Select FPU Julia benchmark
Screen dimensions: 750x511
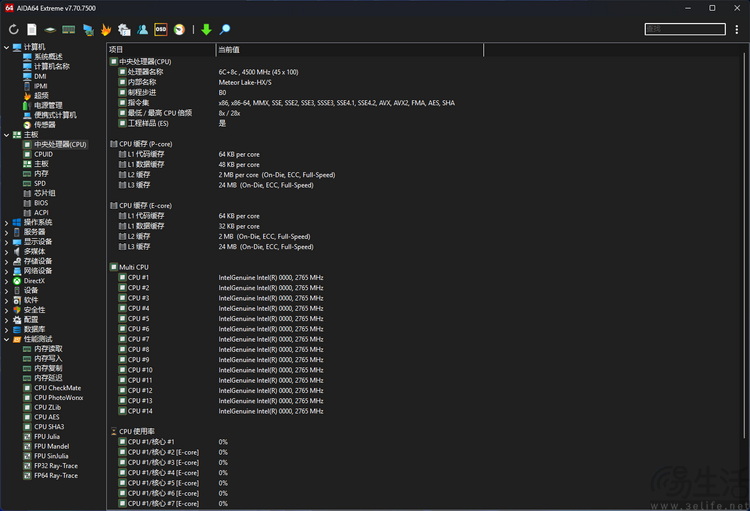click(x=47, y=437)
